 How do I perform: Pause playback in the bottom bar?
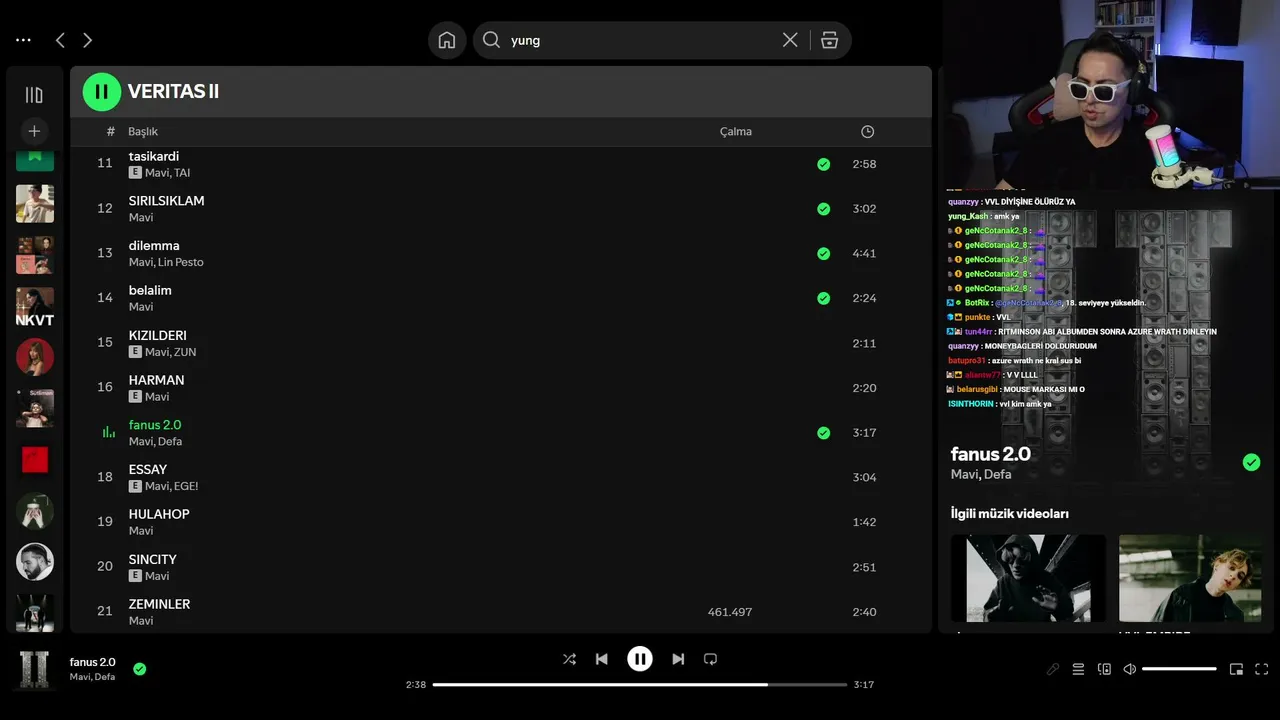click(640, 659)
